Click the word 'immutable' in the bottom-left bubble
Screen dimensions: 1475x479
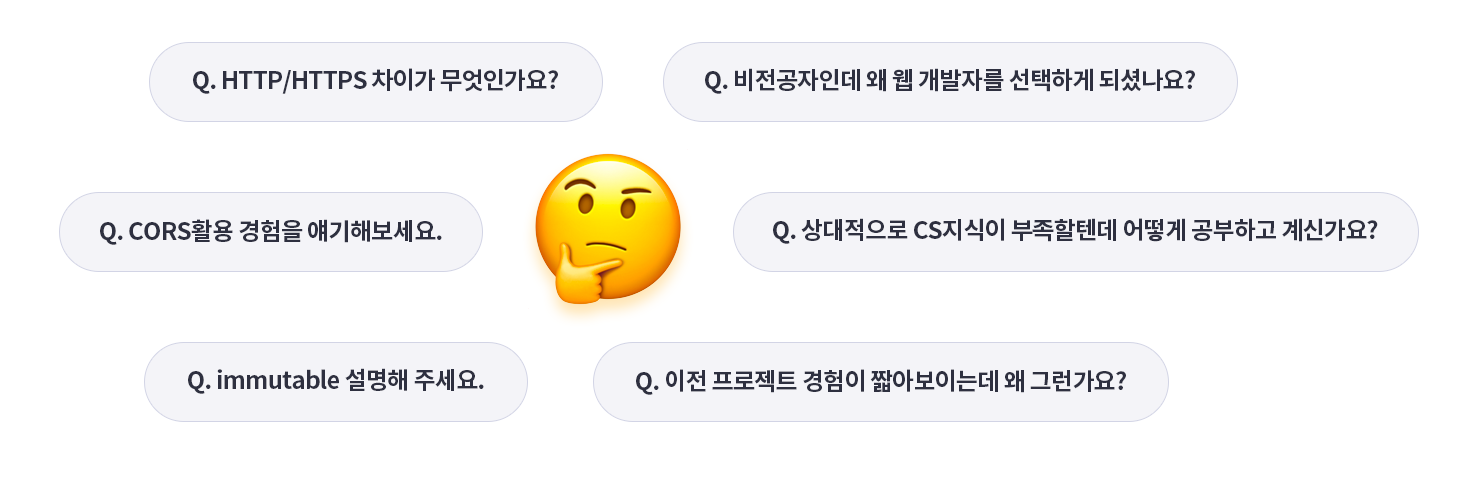(x=276, y=381)
